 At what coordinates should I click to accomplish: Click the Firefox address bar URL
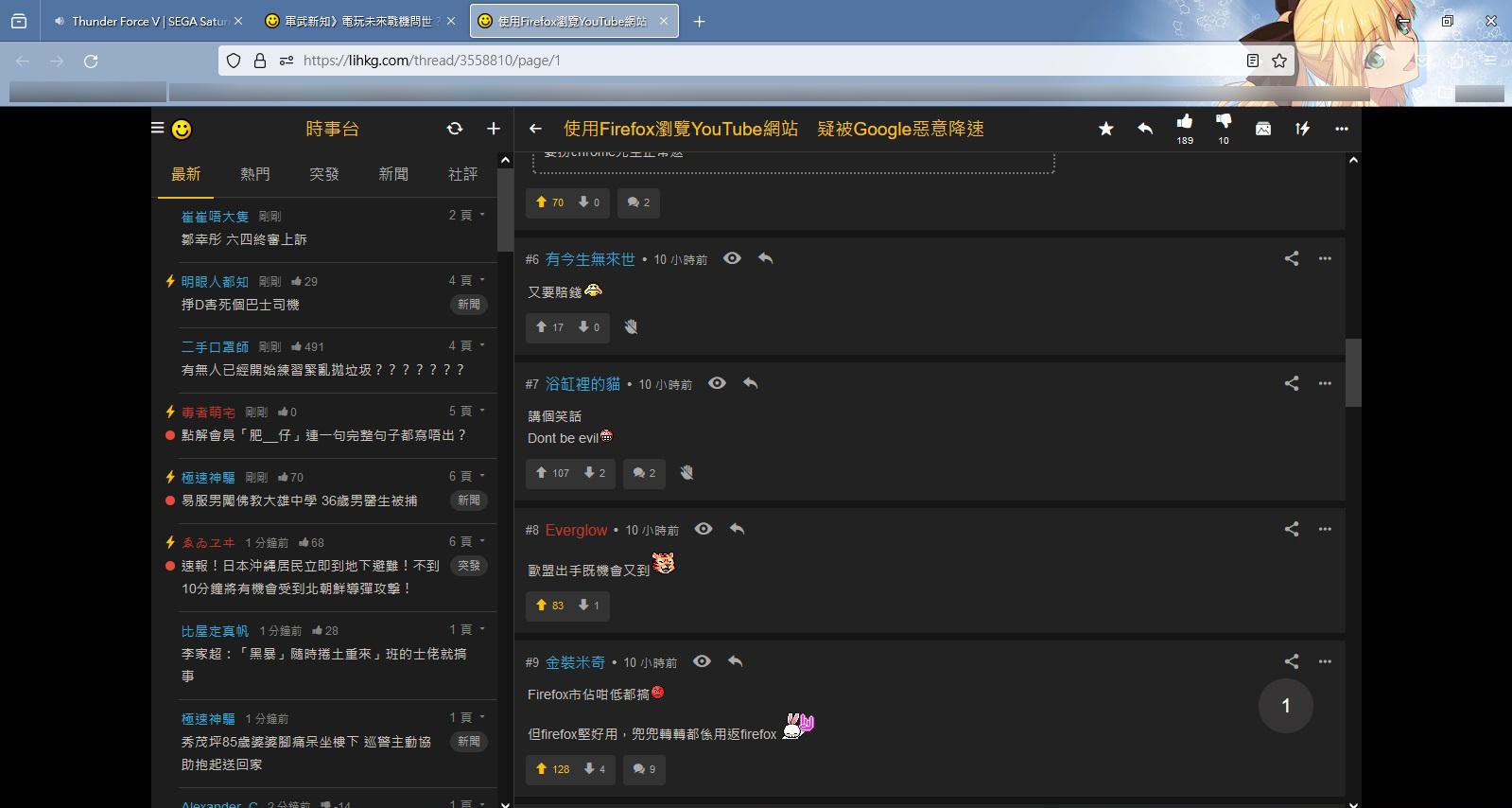pyautogui.click(x=432, y=61)
